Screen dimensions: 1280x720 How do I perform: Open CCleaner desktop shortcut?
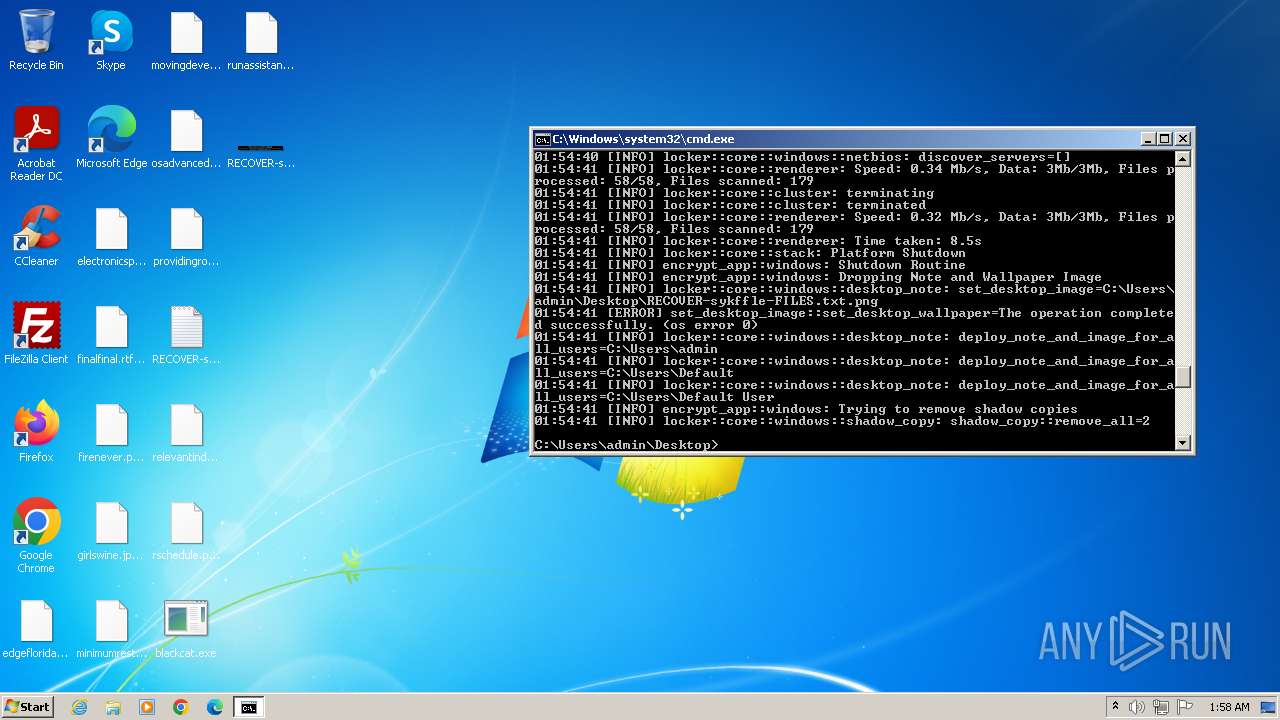36,236
